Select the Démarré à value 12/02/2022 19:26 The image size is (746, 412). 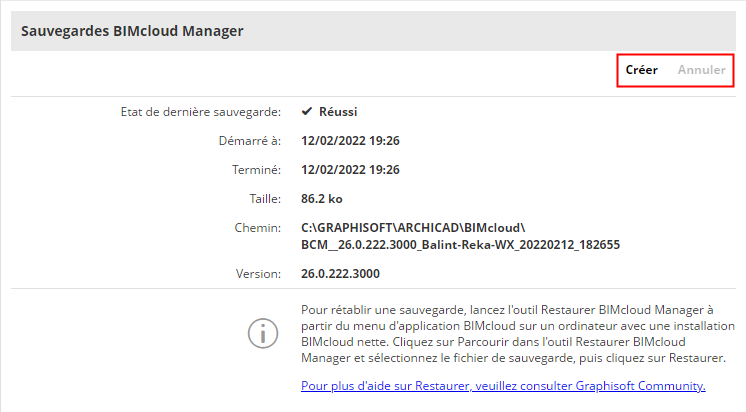pyautogui.click(x=350, y=141)
